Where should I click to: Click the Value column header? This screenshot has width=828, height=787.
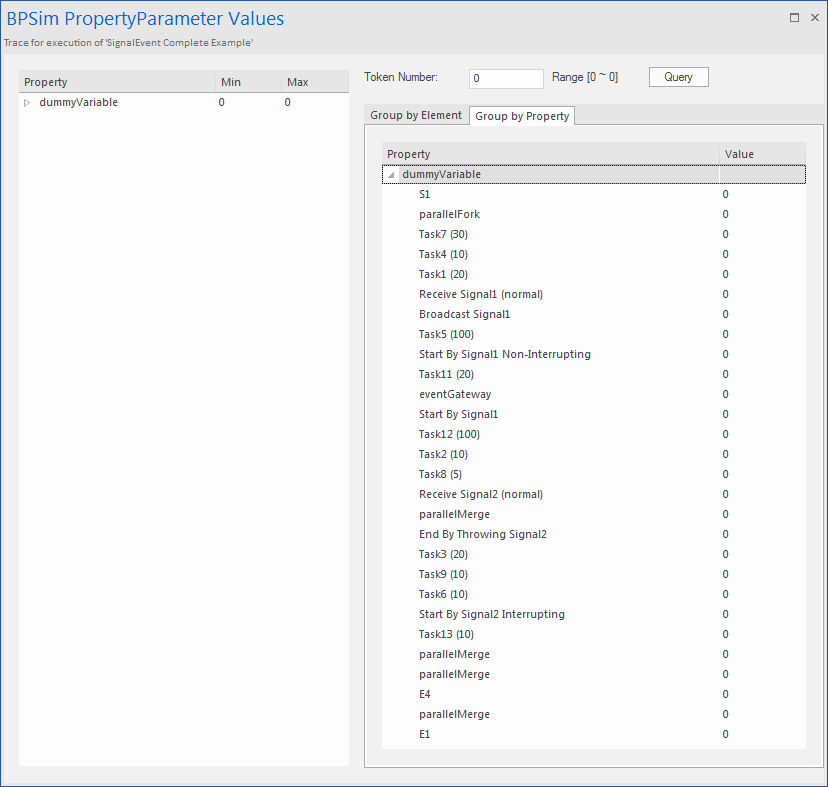761,154
